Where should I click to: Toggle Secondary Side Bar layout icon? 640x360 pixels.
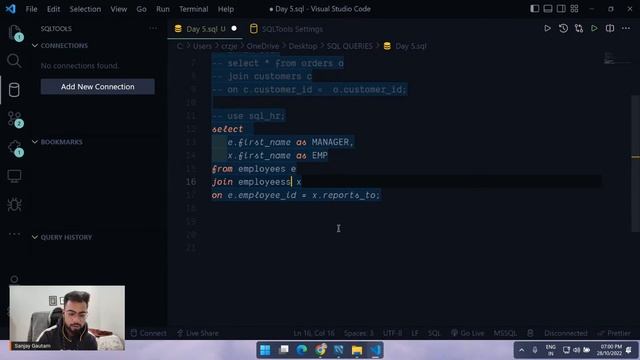(561, 9)
